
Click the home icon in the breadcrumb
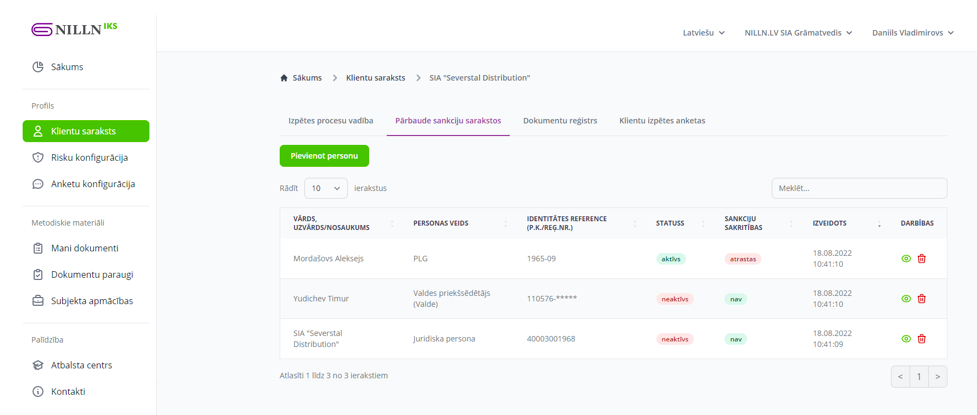(284, 78)
